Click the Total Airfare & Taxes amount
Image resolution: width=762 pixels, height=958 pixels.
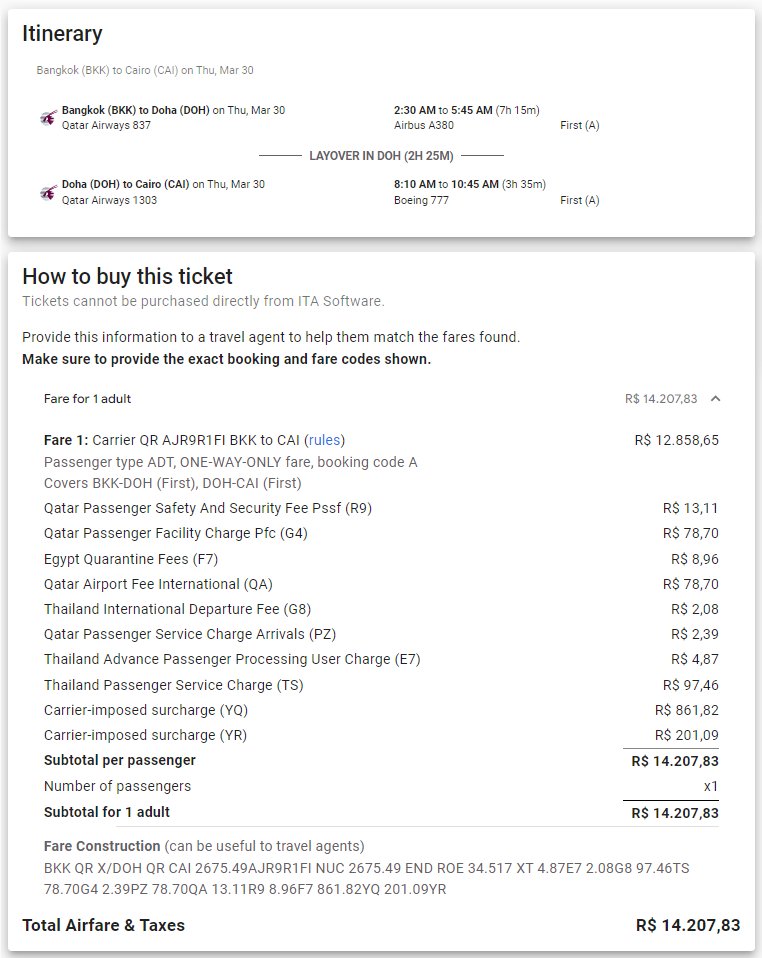pyautogui.click(x=688, y=926)
